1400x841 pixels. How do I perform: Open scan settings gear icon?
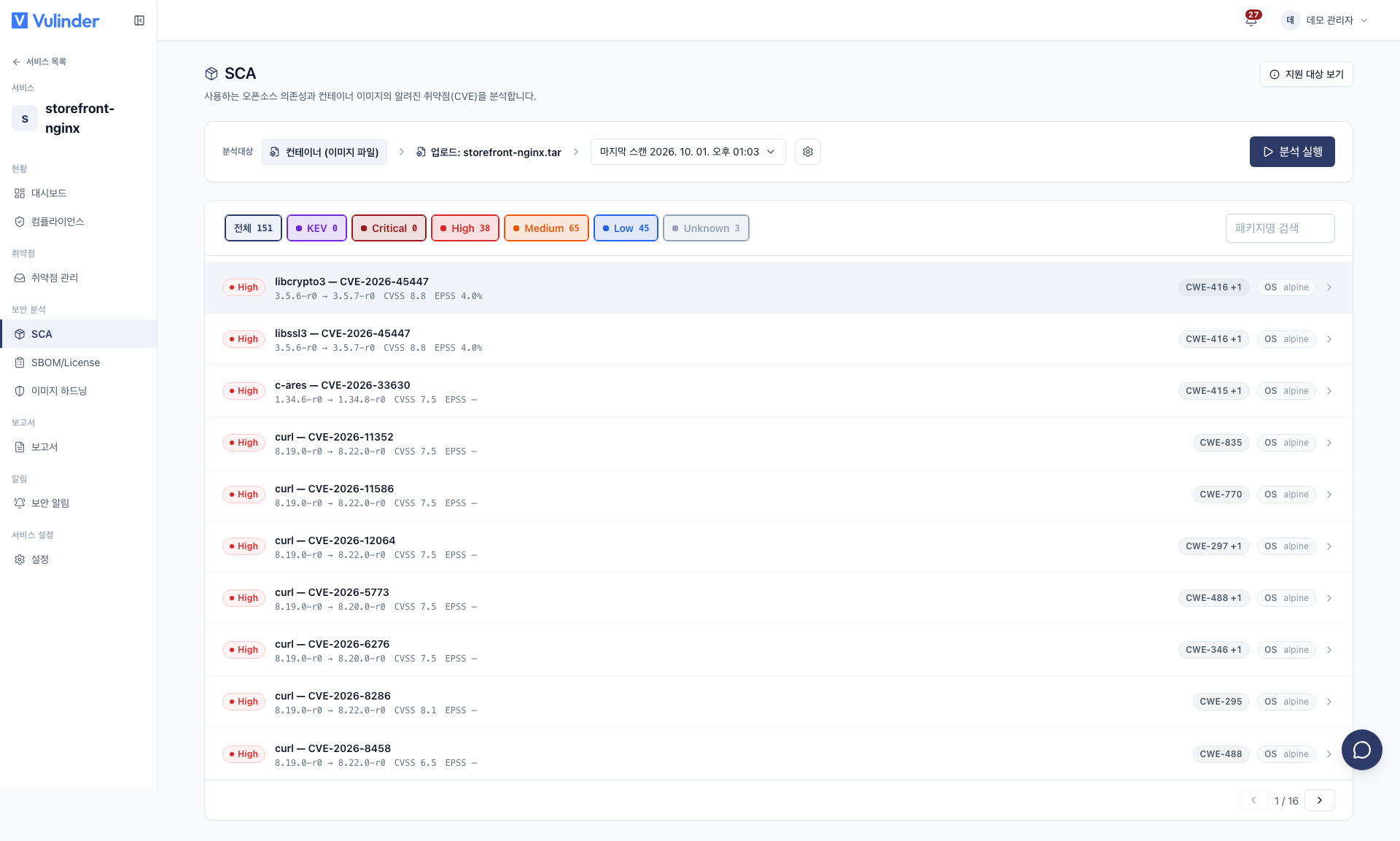808,152
